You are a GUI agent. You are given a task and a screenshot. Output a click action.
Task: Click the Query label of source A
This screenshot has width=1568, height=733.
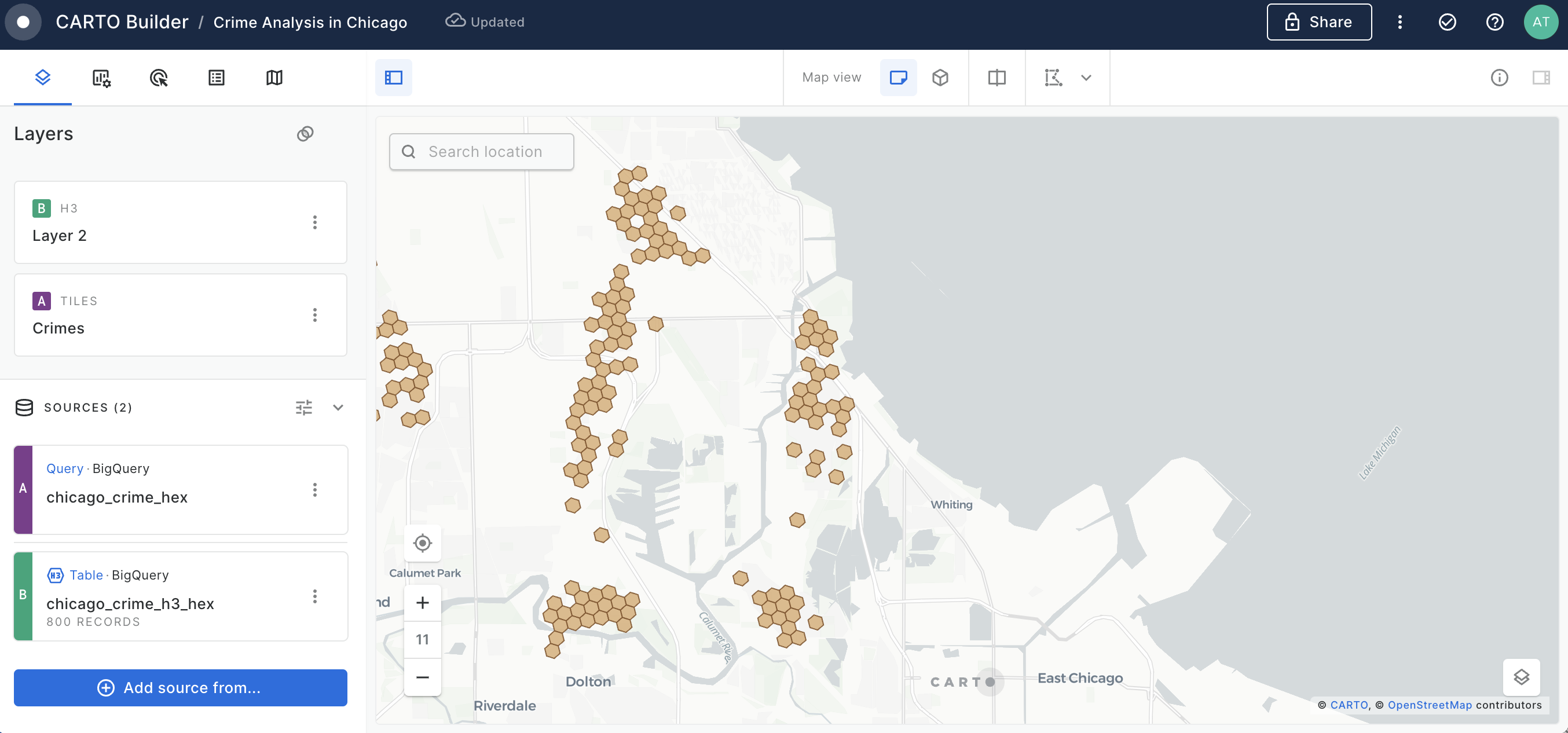pyautogui.click(x=64, y=468)
